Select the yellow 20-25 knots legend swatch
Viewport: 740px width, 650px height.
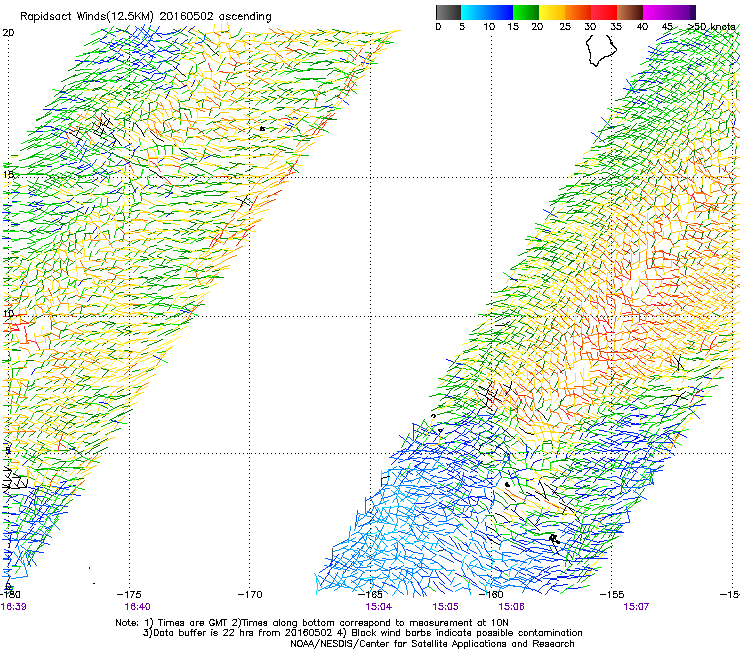coord(552,12)
